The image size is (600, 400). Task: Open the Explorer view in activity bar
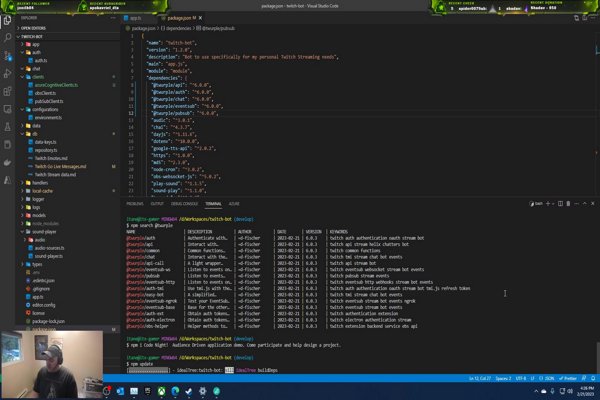pyautogui.click(x=7, y=20)
